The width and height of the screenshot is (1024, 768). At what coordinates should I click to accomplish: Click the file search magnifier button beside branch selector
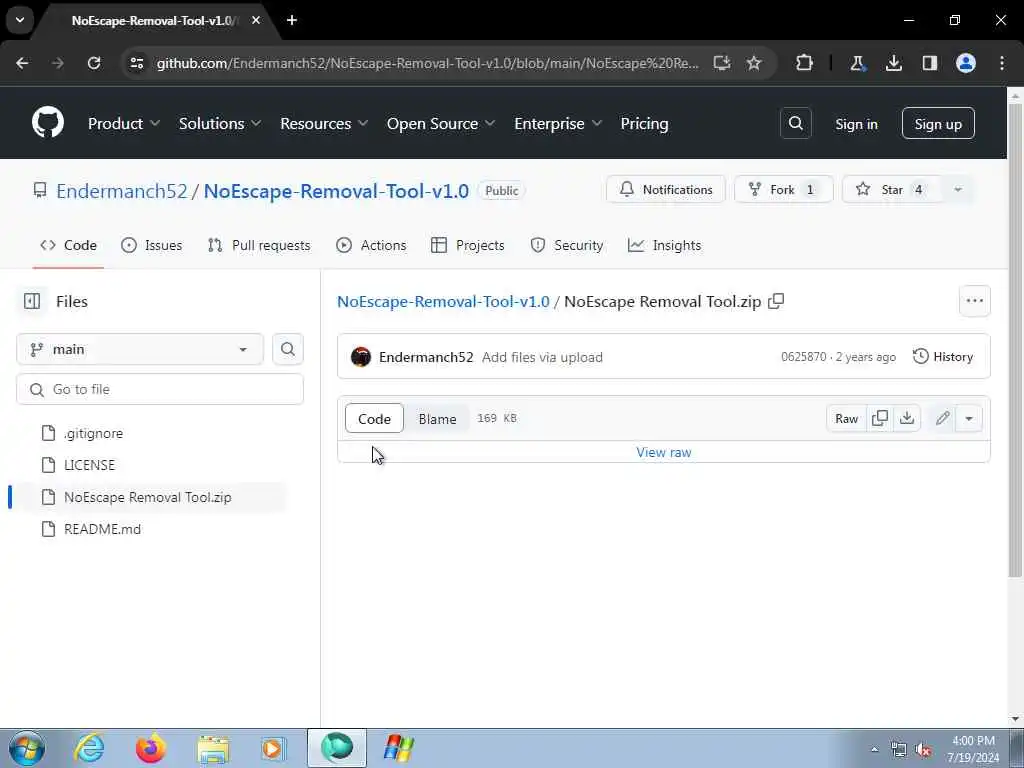click(287, 349)
